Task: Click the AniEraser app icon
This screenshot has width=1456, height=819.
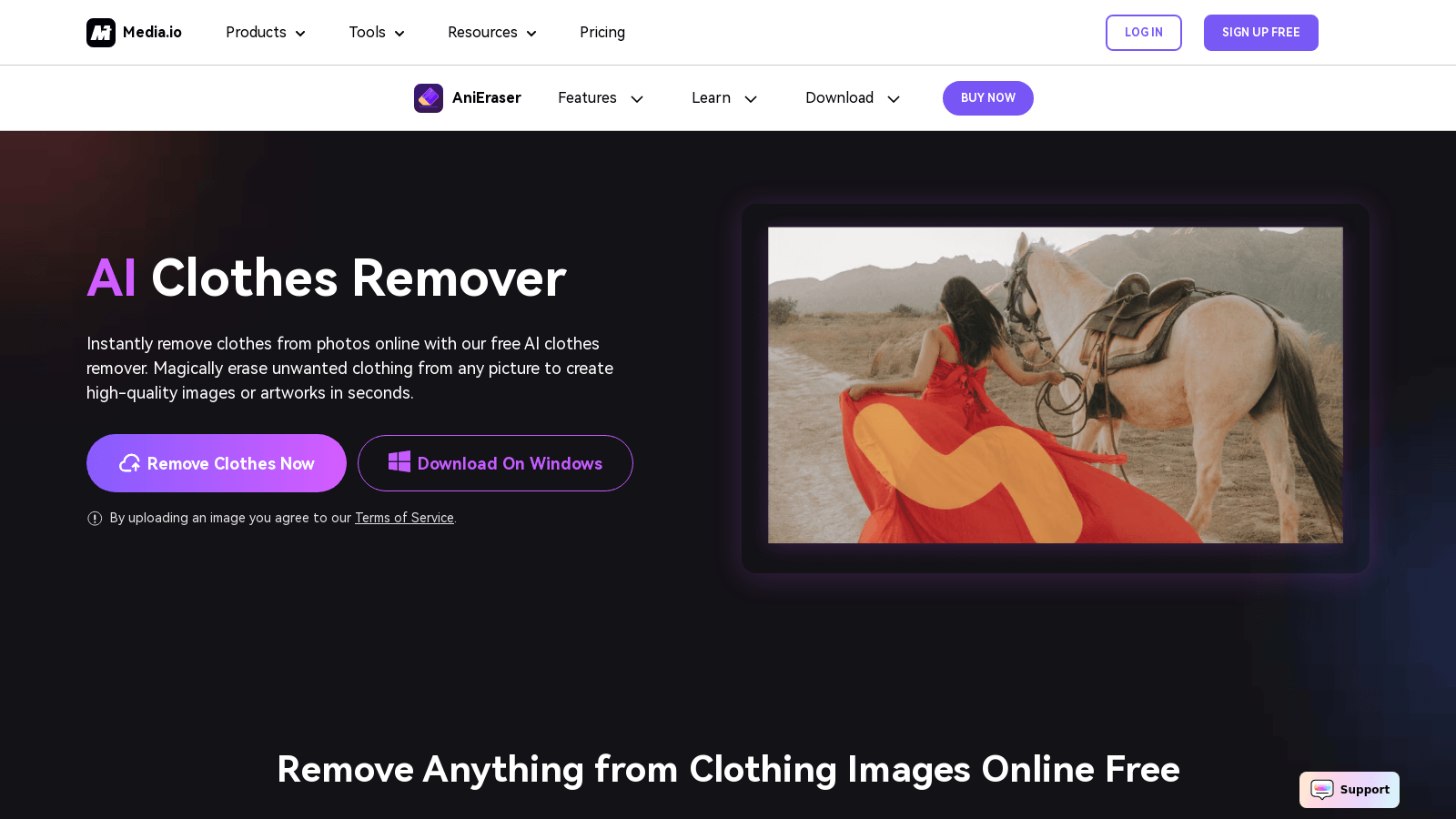Action: coord(429,98)
